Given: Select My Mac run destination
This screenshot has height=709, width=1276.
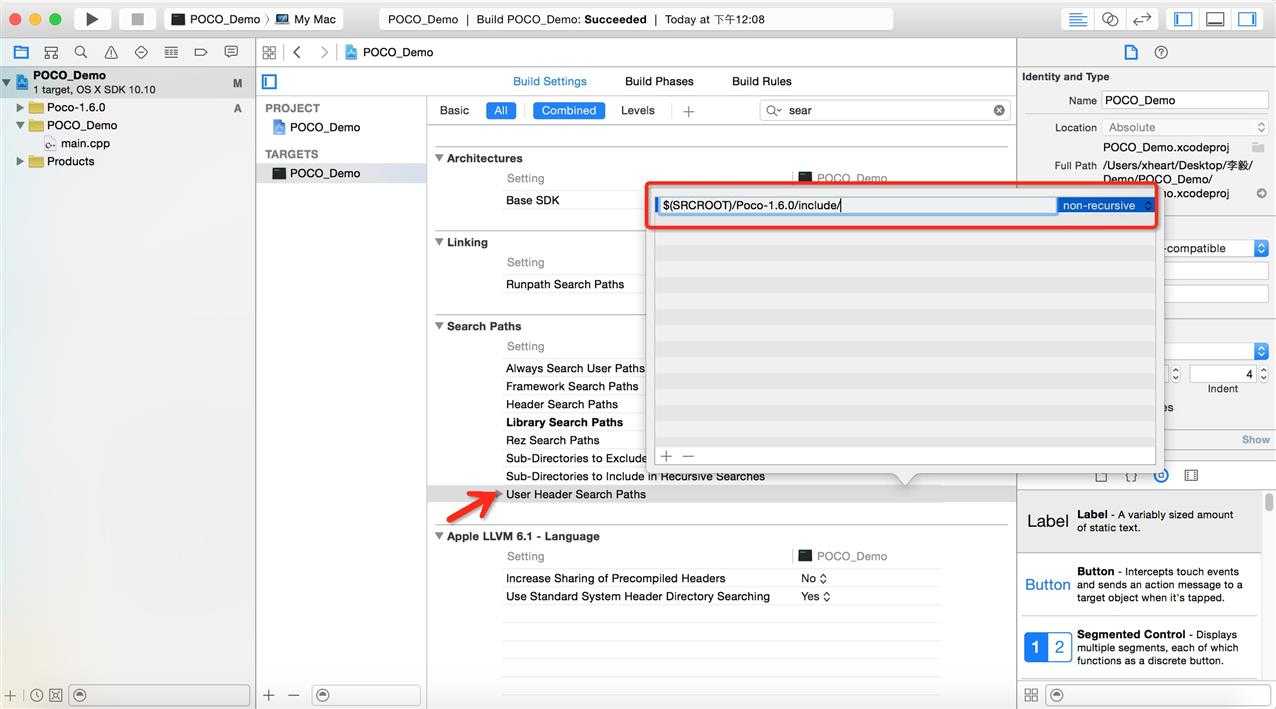Looking at the screenshot, I should (x=306, y=19).
